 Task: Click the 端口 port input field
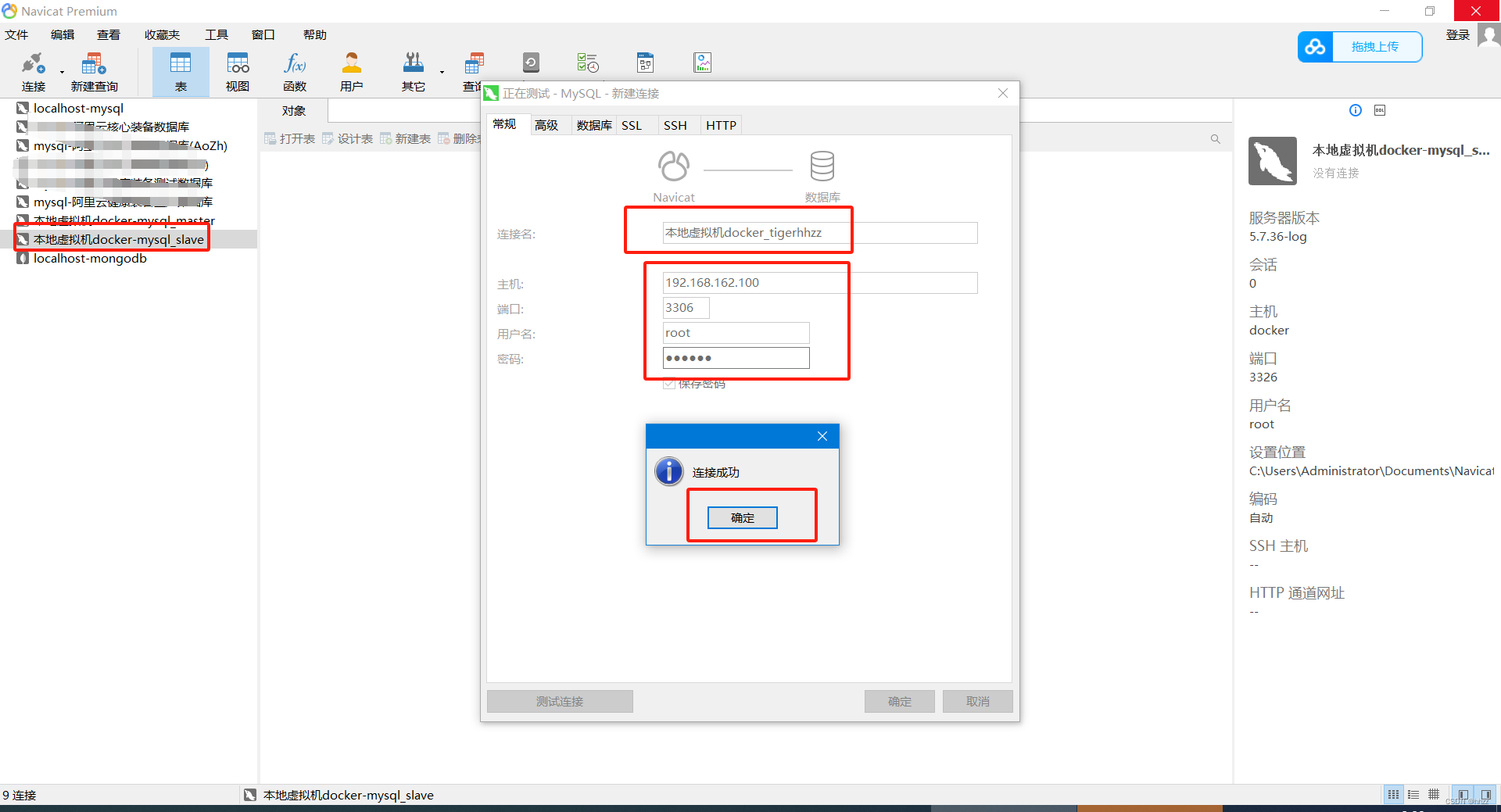tap(686, 308)
